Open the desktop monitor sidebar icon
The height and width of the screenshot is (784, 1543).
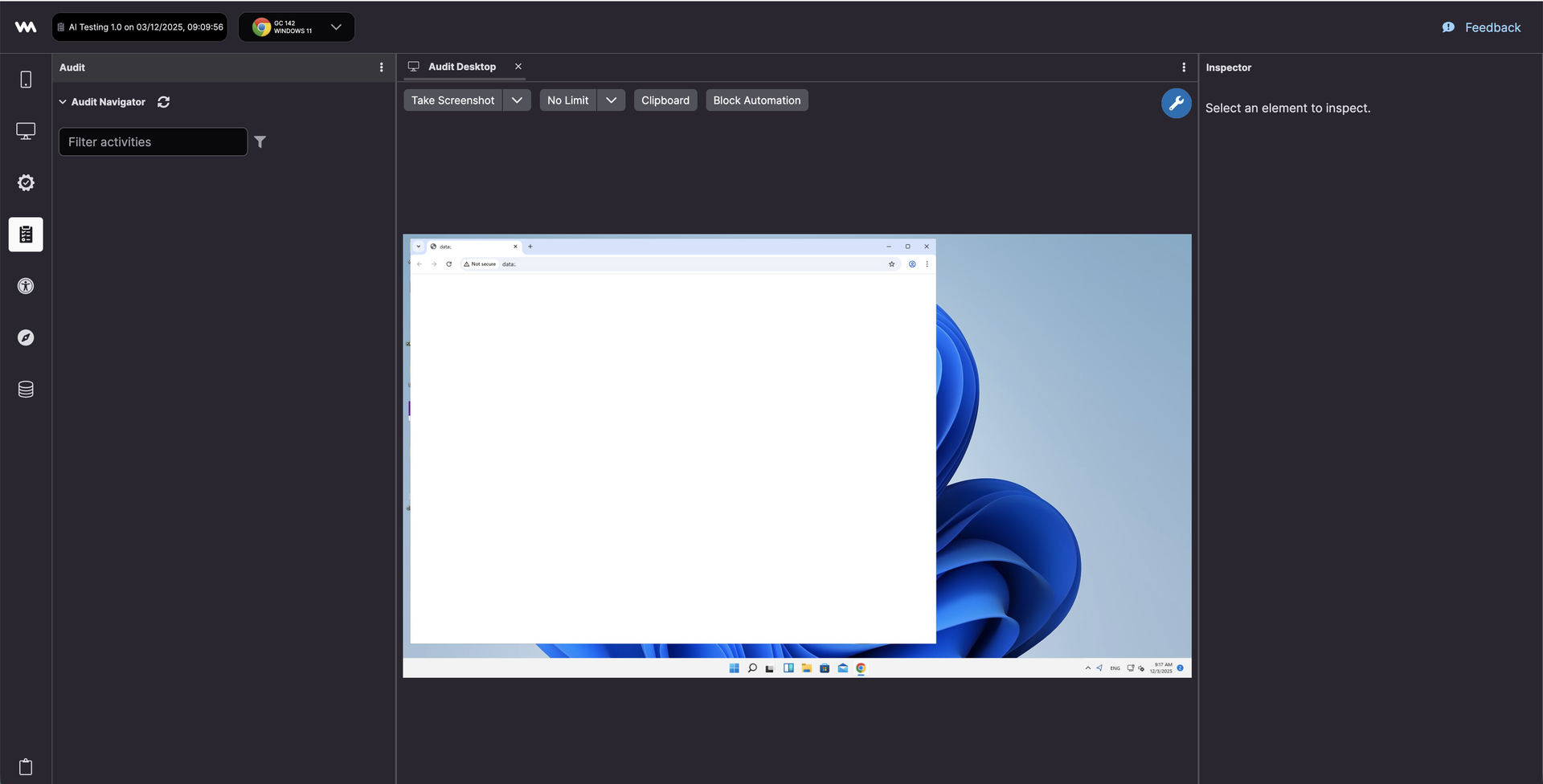[x=26, y=131]
